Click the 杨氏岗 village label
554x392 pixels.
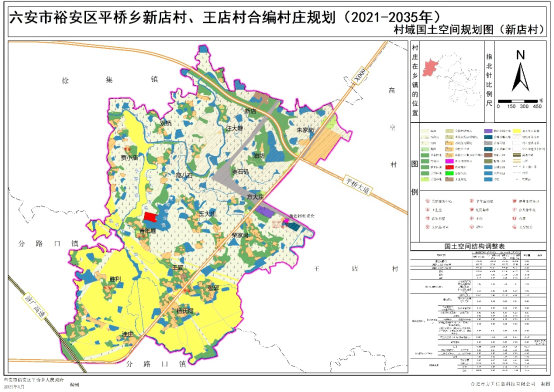(185, 311)
